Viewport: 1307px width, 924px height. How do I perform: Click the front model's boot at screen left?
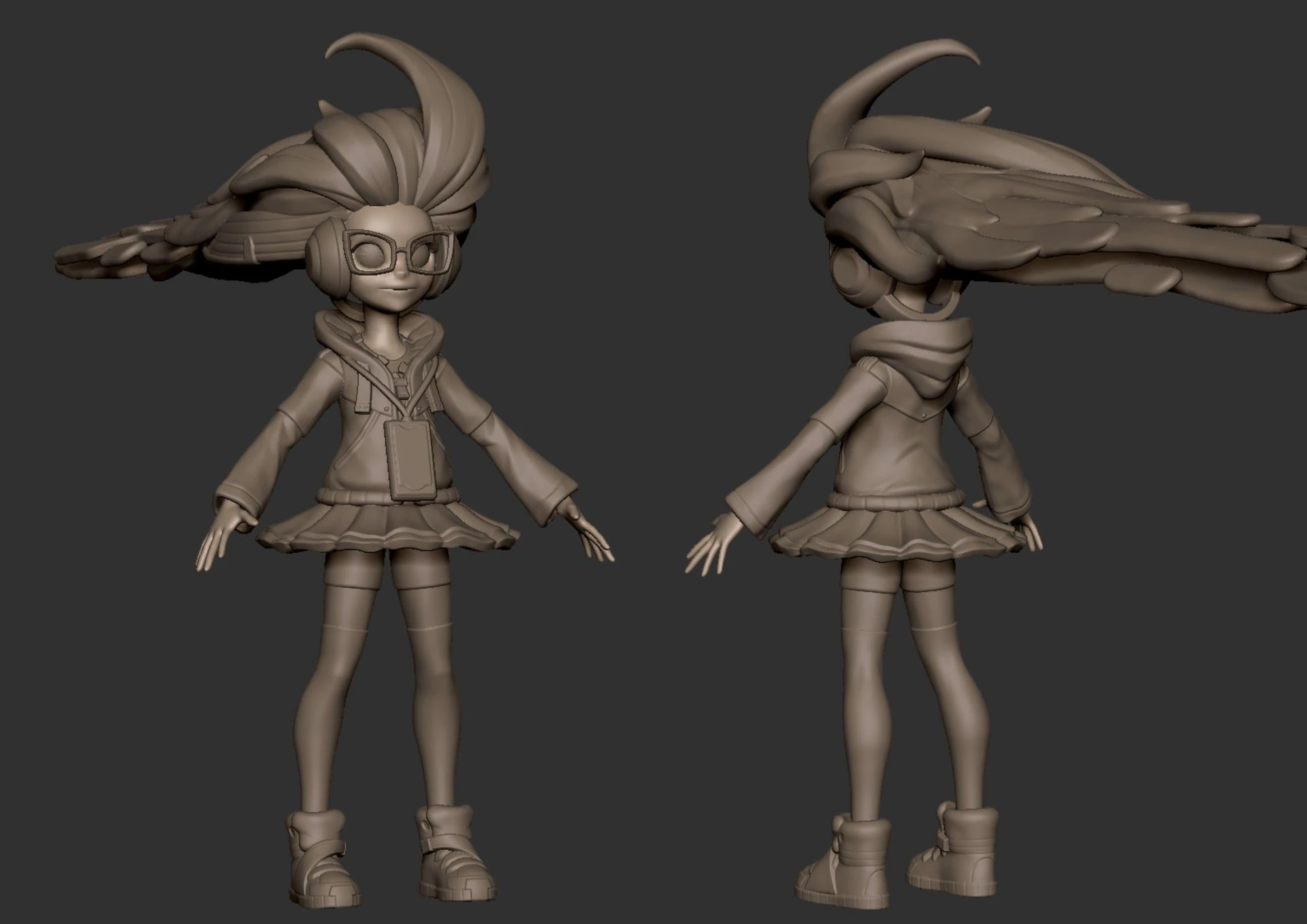click(321, 854)
